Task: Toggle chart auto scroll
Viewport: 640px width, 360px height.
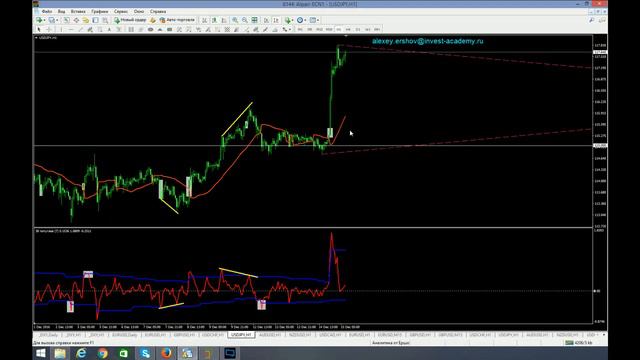Action: [x=266, y=20]
